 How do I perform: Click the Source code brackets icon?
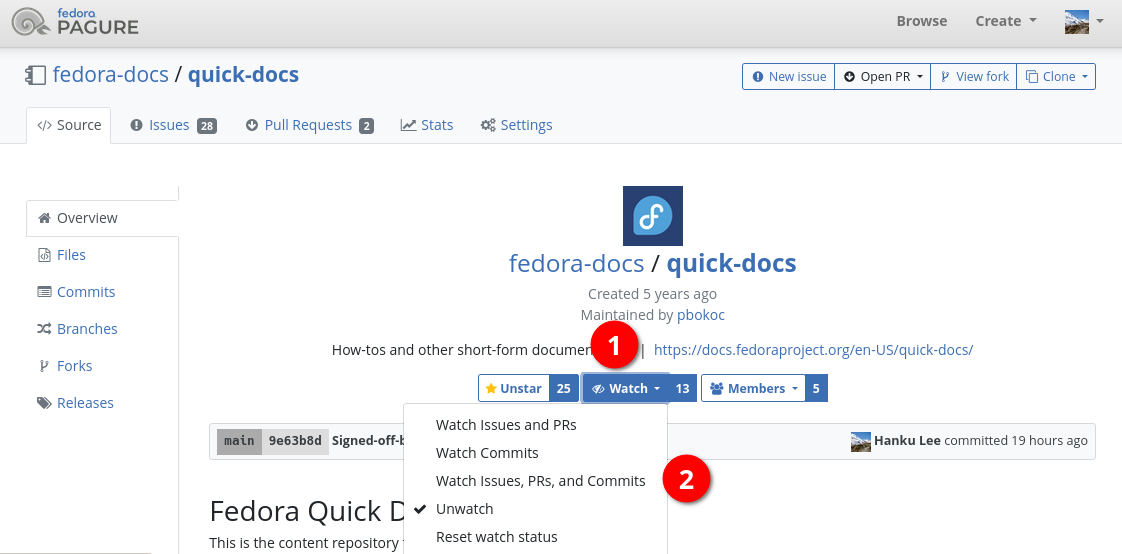(44, 125)
